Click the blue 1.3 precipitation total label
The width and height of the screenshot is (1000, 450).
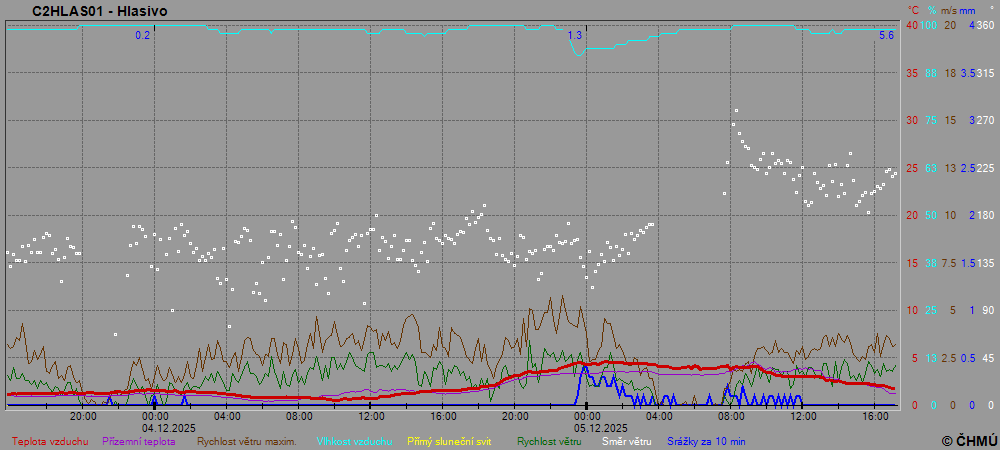(x=575, y=35)
